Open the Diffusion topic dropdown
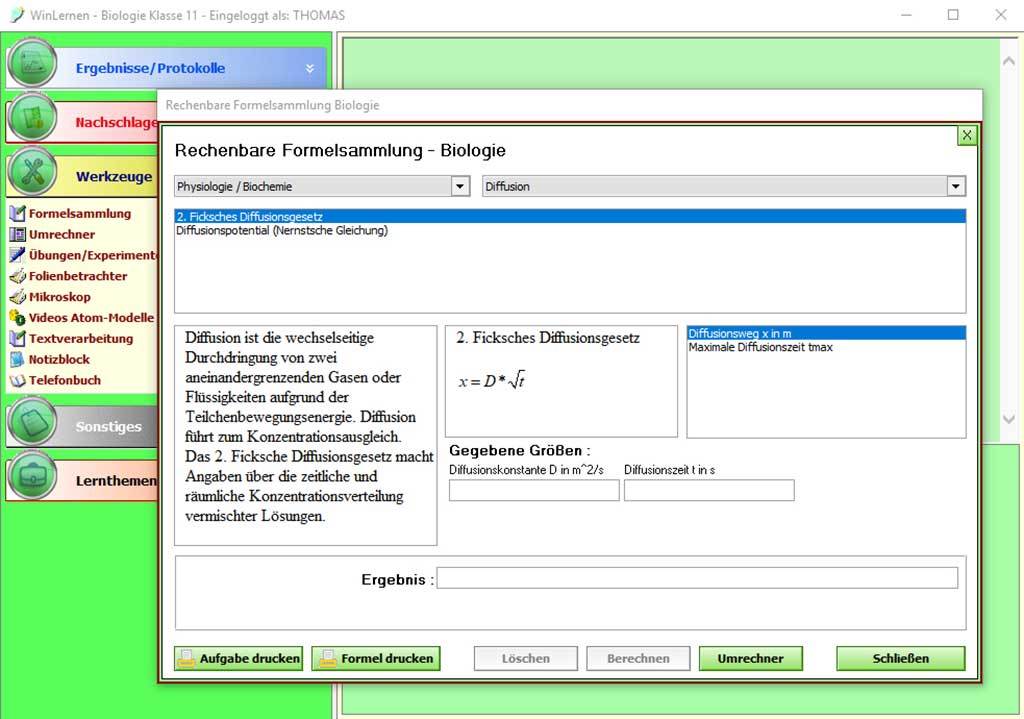 tap(956, 186)
